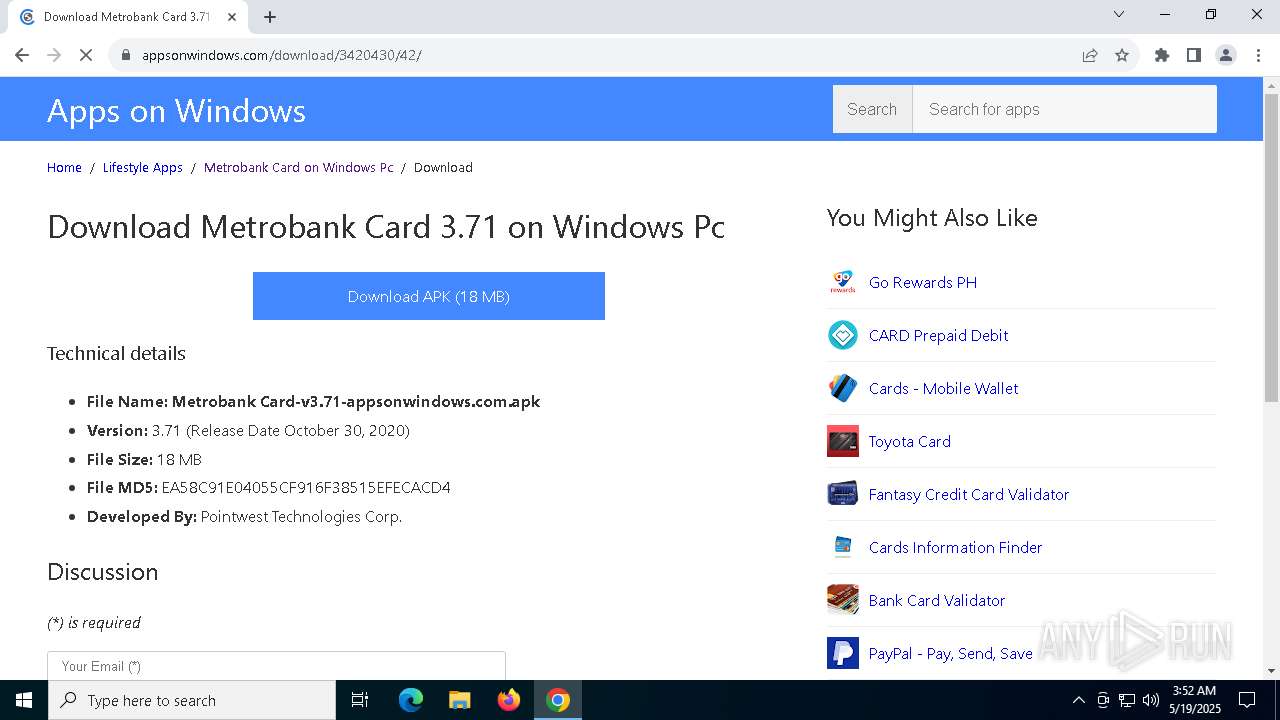
Task: Open Bank Card Validator link
Action: click(937, 600)
